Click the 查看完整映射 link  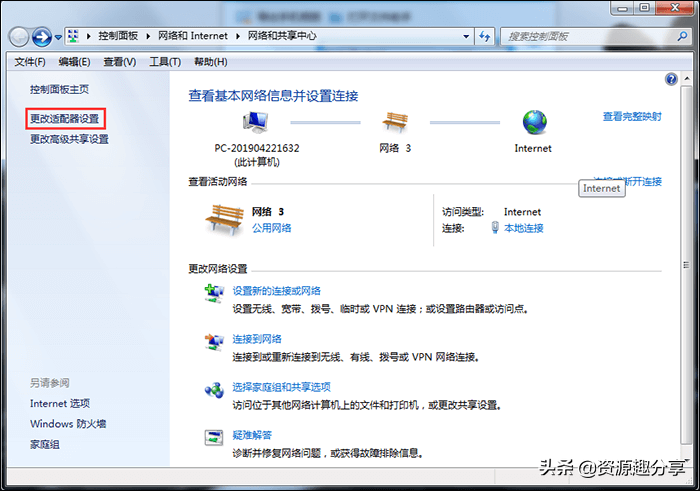click(632, 117)
